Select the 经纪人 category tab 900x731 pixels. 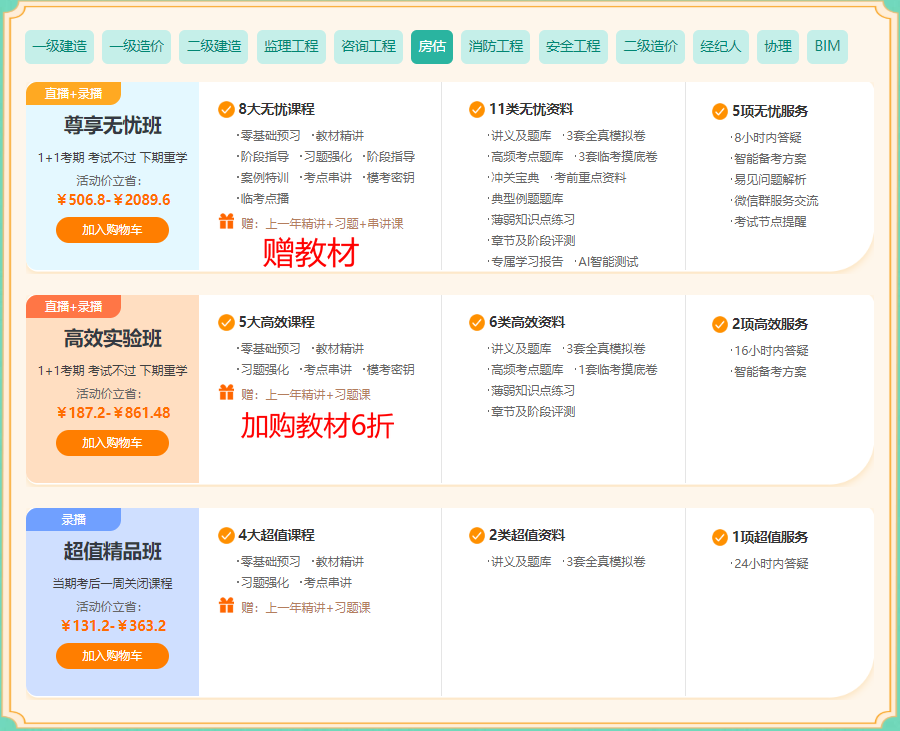721,46
